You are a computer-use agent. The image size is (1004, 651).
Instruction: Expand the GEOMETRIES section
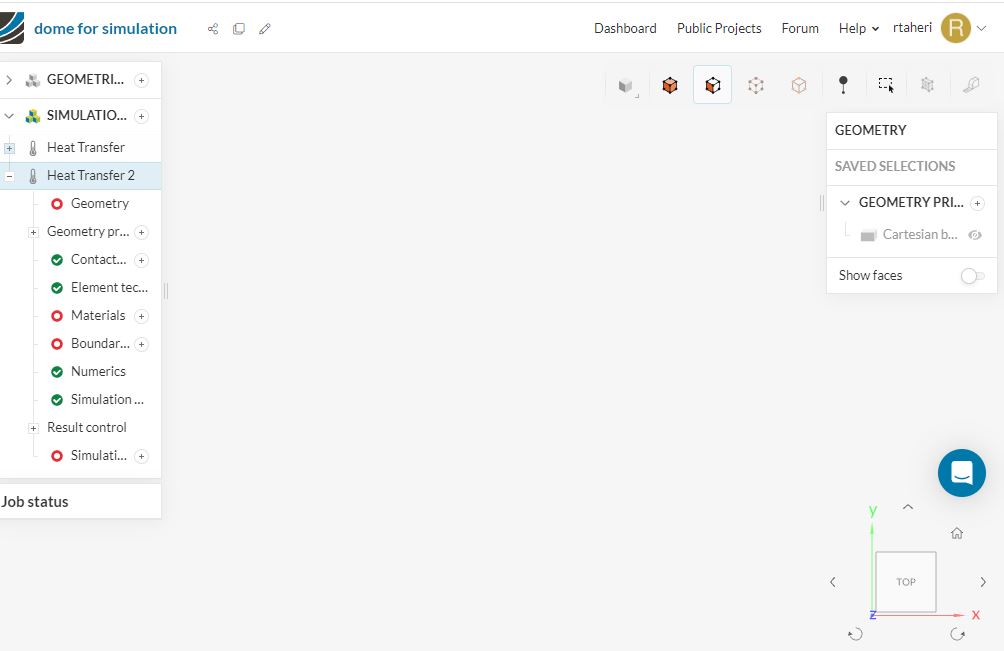9,80
